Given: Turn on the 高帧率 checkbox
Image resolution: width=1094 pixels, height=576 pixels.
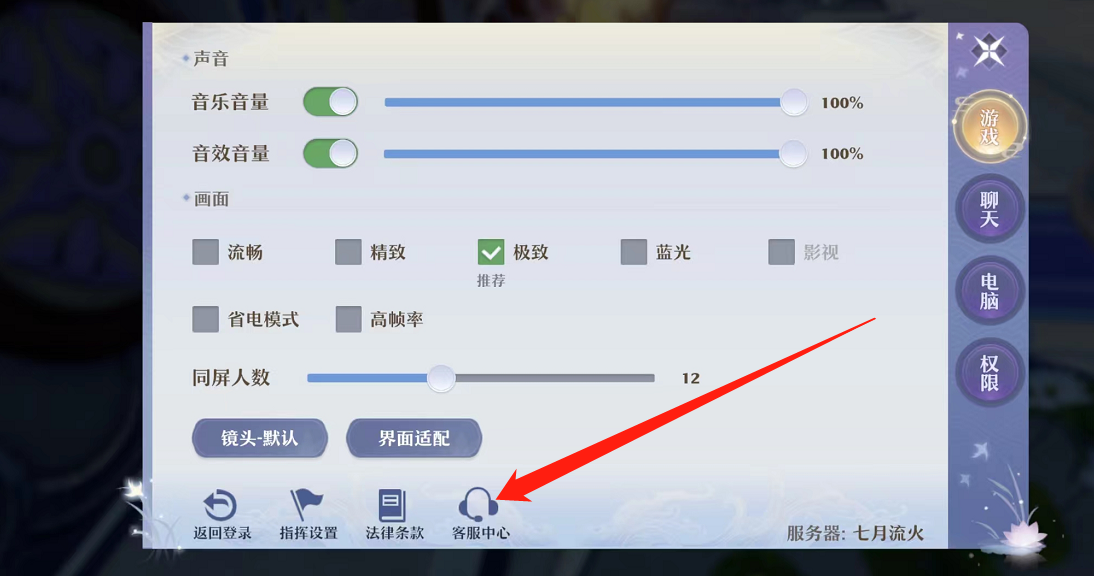Looking at the screenshot, I should coord(348,319).
